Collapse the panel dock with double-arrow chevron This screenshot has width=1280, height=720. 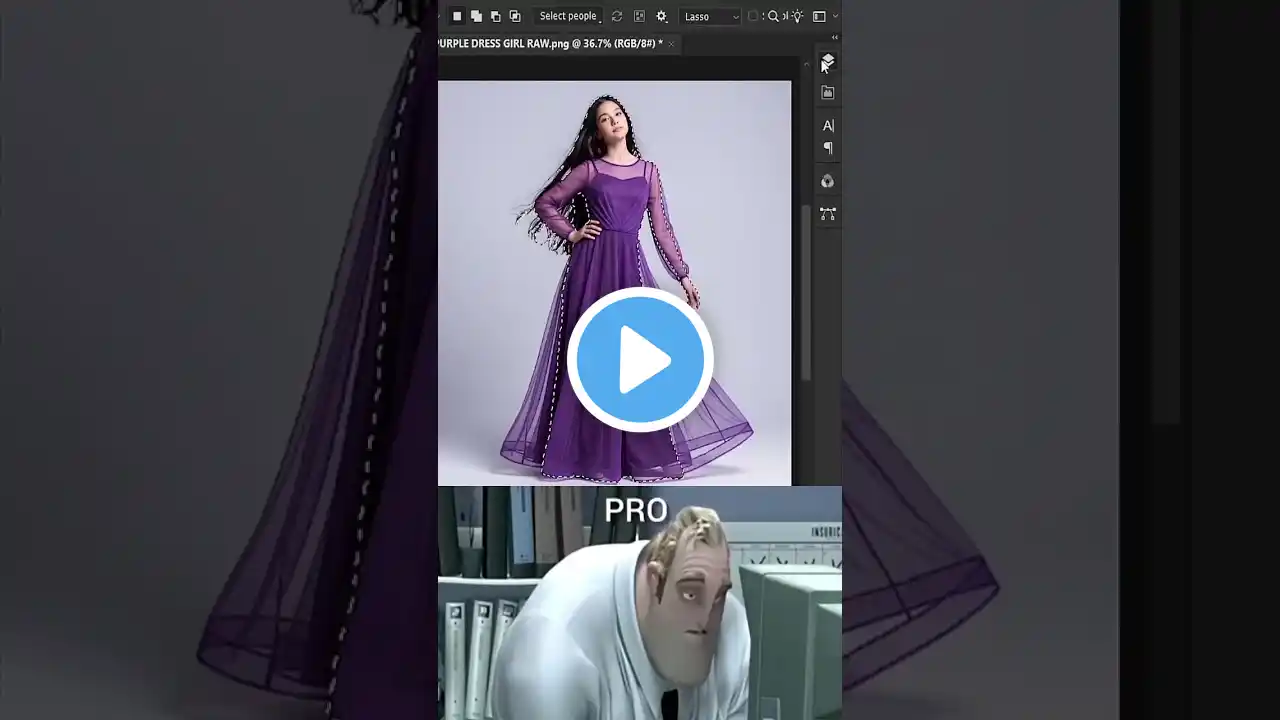click(x=835, y=37)
